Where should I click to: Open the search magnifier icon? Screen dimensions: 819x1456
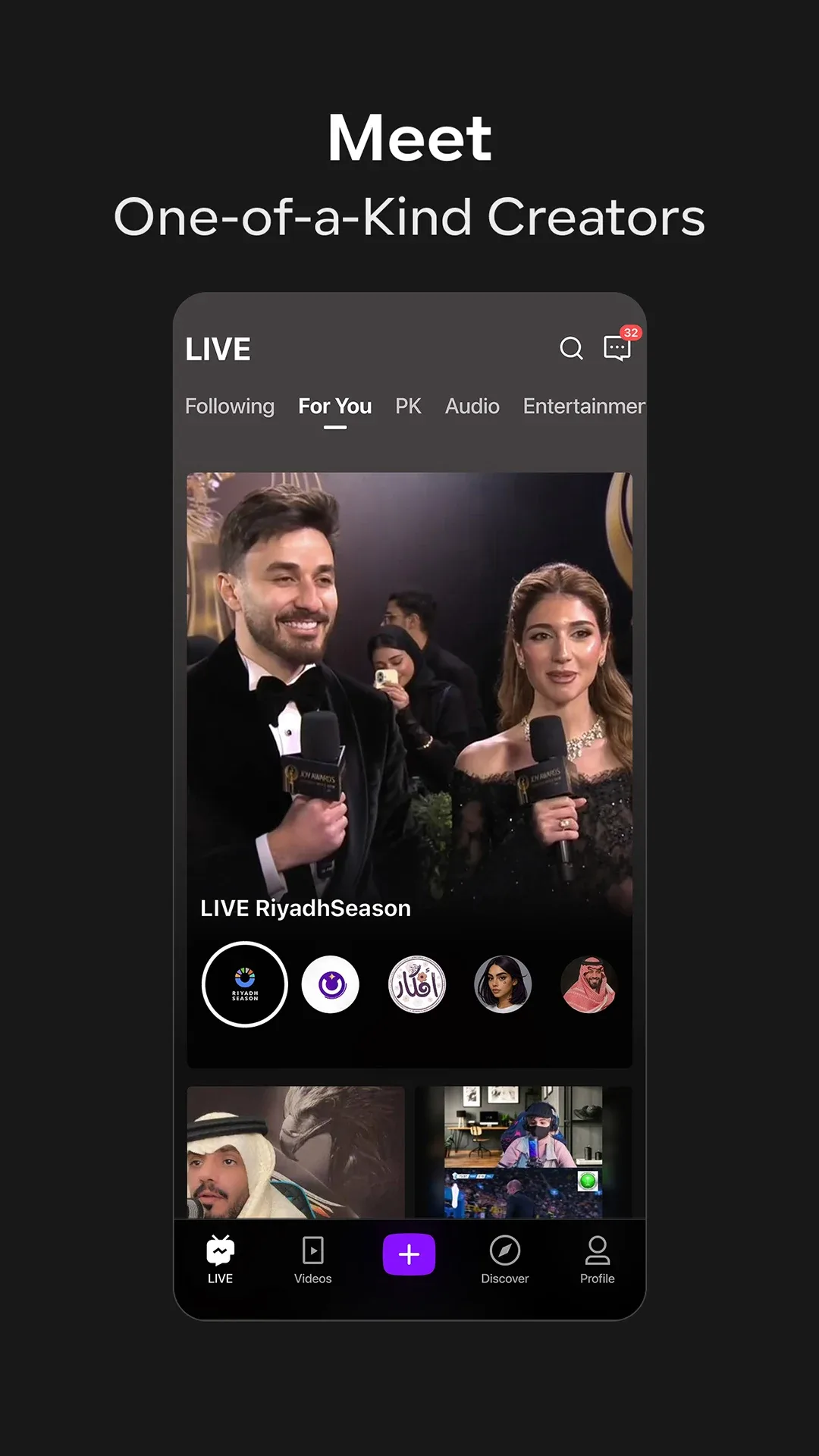tap(571, 348)
